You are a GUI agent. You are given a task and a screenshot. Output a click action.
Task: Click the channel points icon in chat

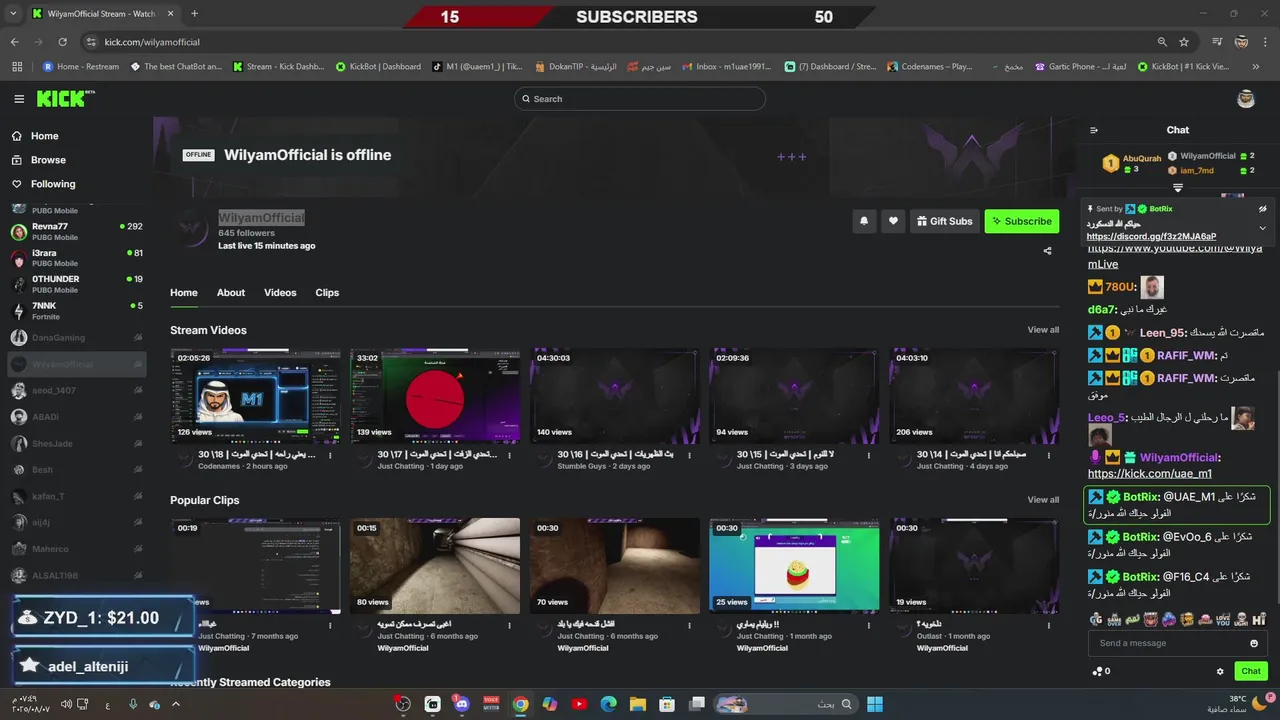click(x=1098, y=671)
